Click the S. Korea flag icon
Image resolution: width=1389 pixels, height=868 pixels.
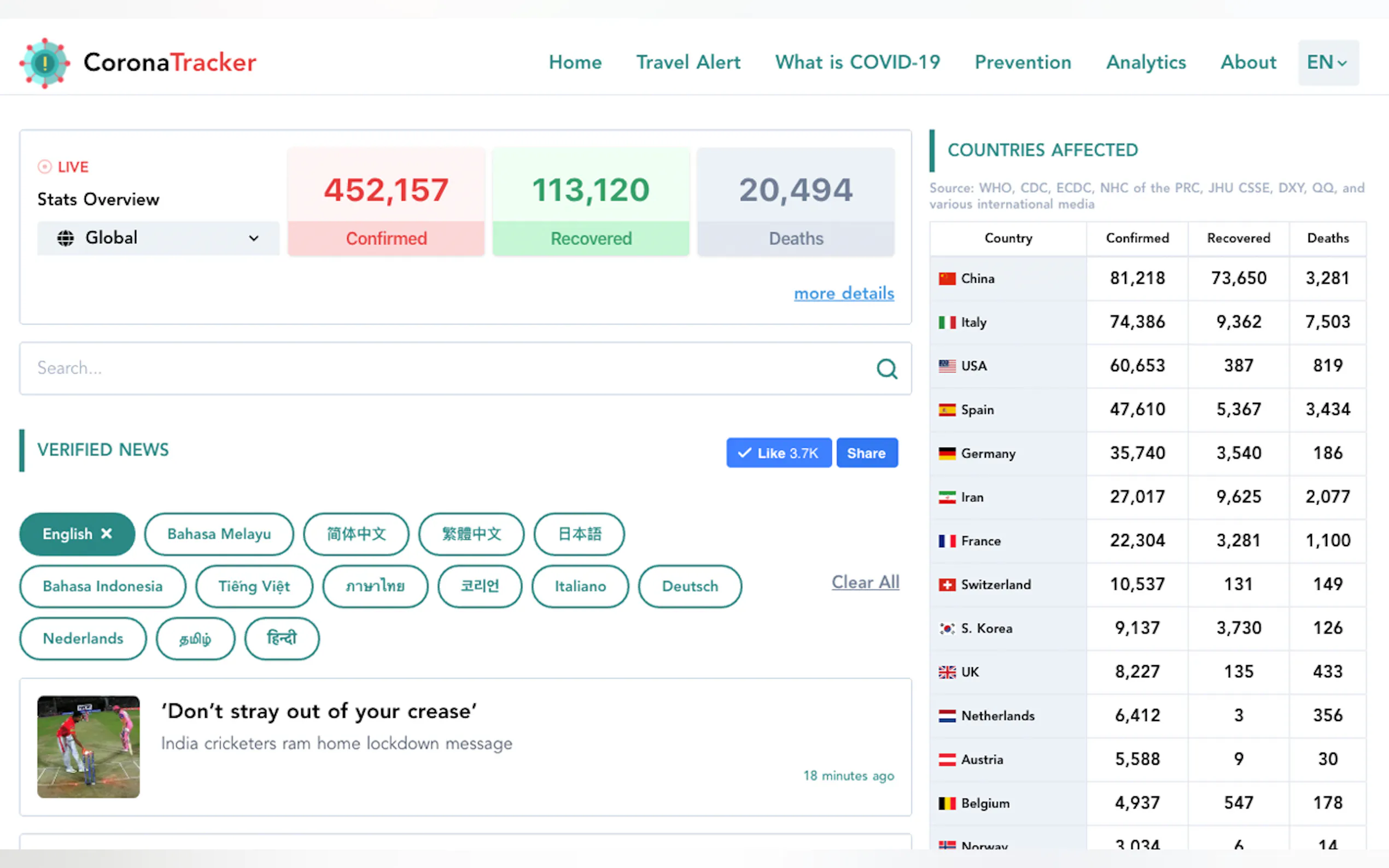(x=947, y=628)
